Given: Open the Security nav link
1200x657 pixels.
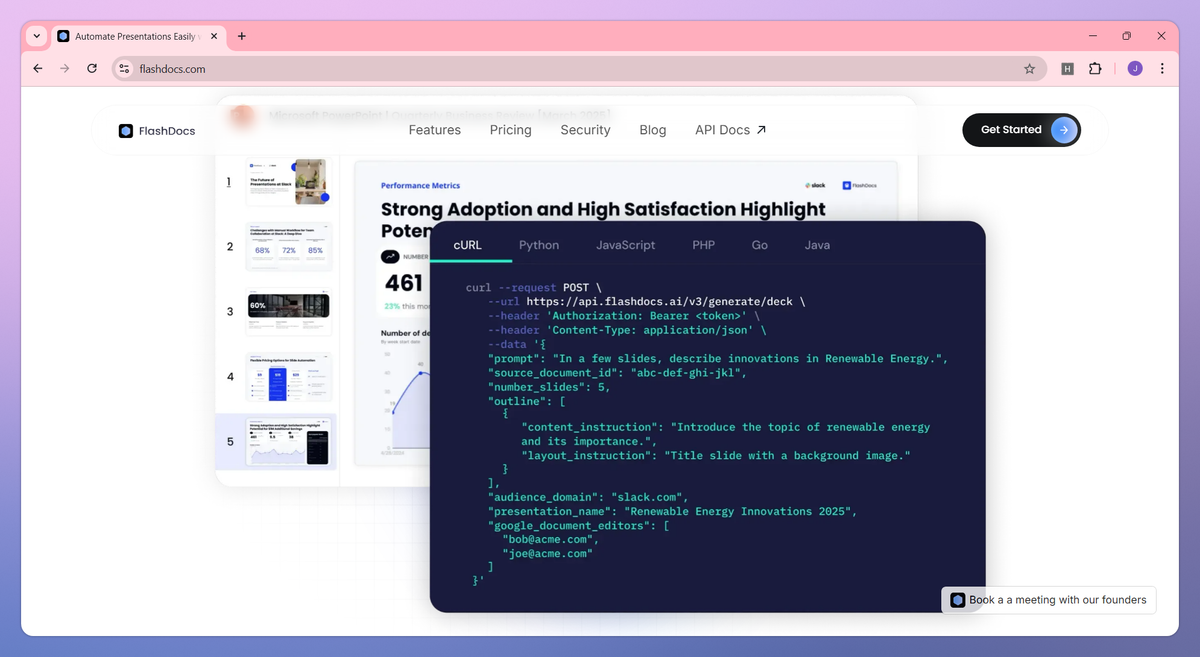Looking at the screenshot, I should 585,130.
